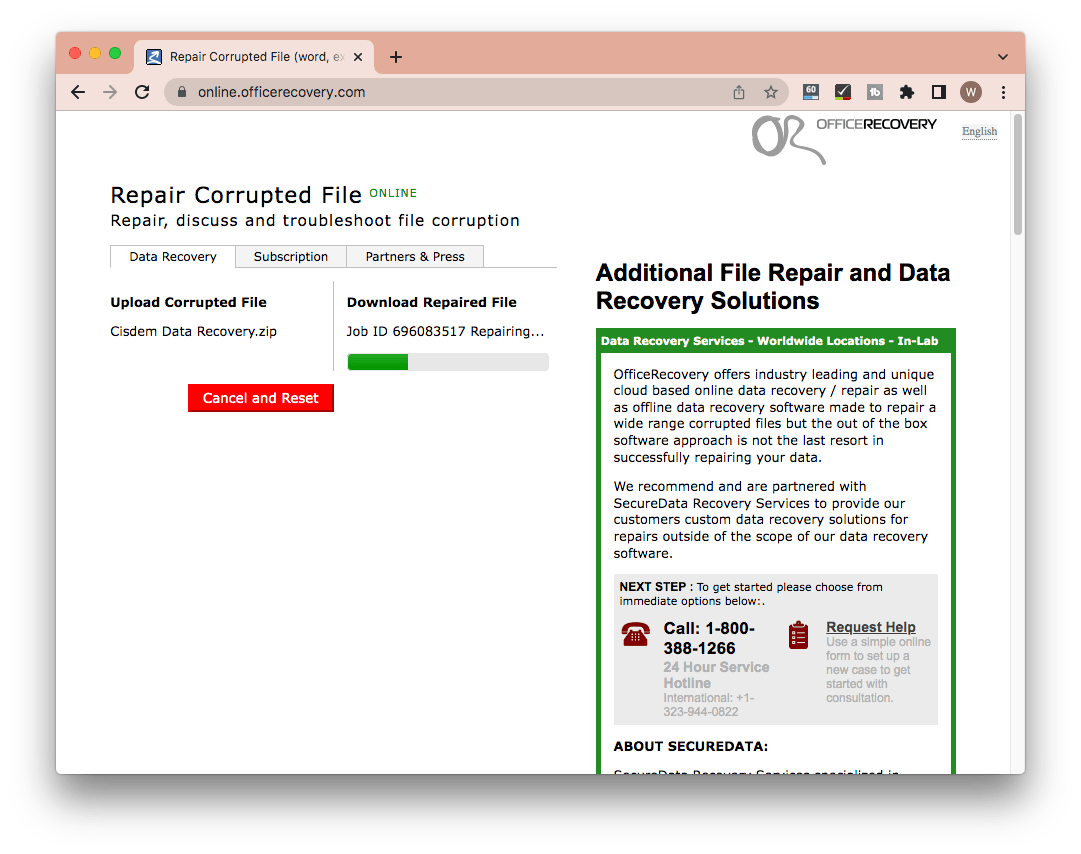Click the Data Recovery Services green header
This screenshot has width=1081, height=854.
point(776,340)
